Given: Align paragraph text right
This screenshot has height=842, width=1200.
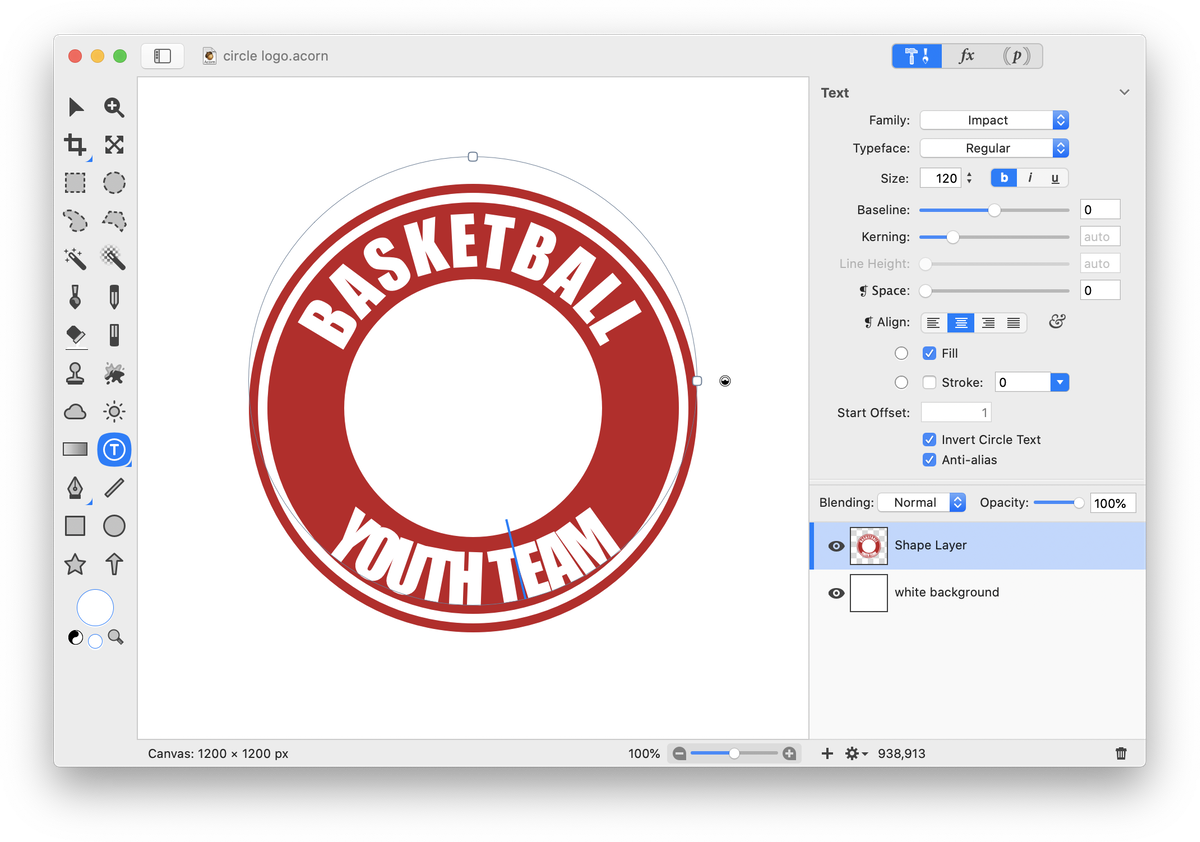Looking at the screenshot, I should coord(987,323).
